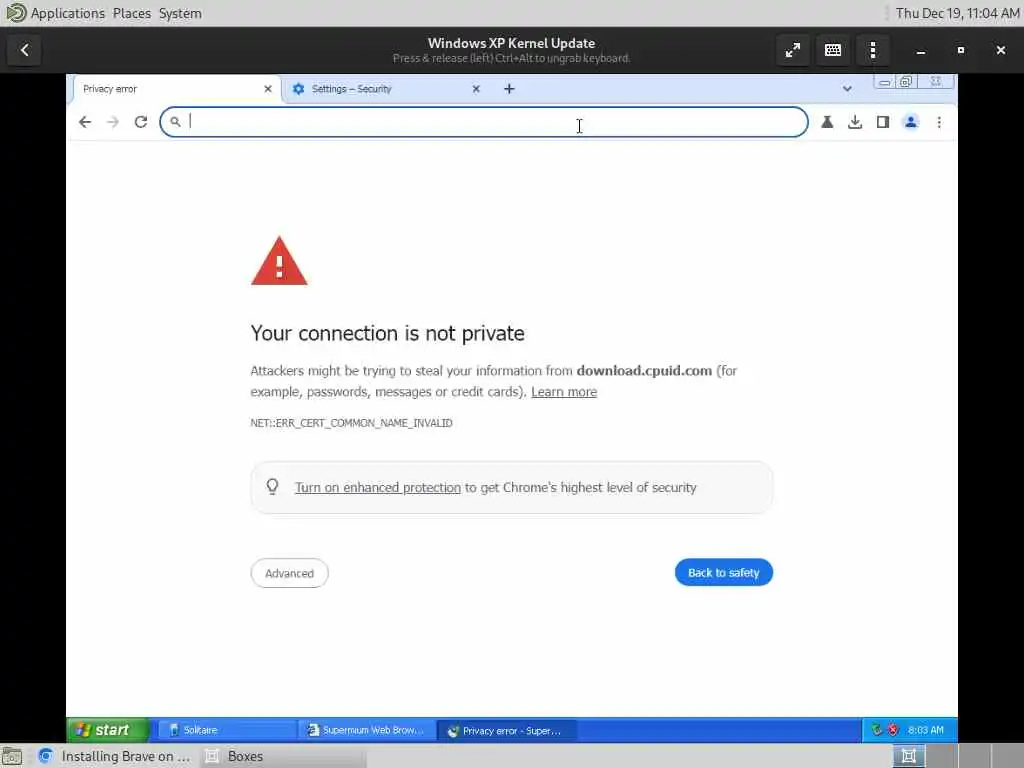Click the Back to safety button
This screenshot has width=1024, height=768.
tap(724, 573)
